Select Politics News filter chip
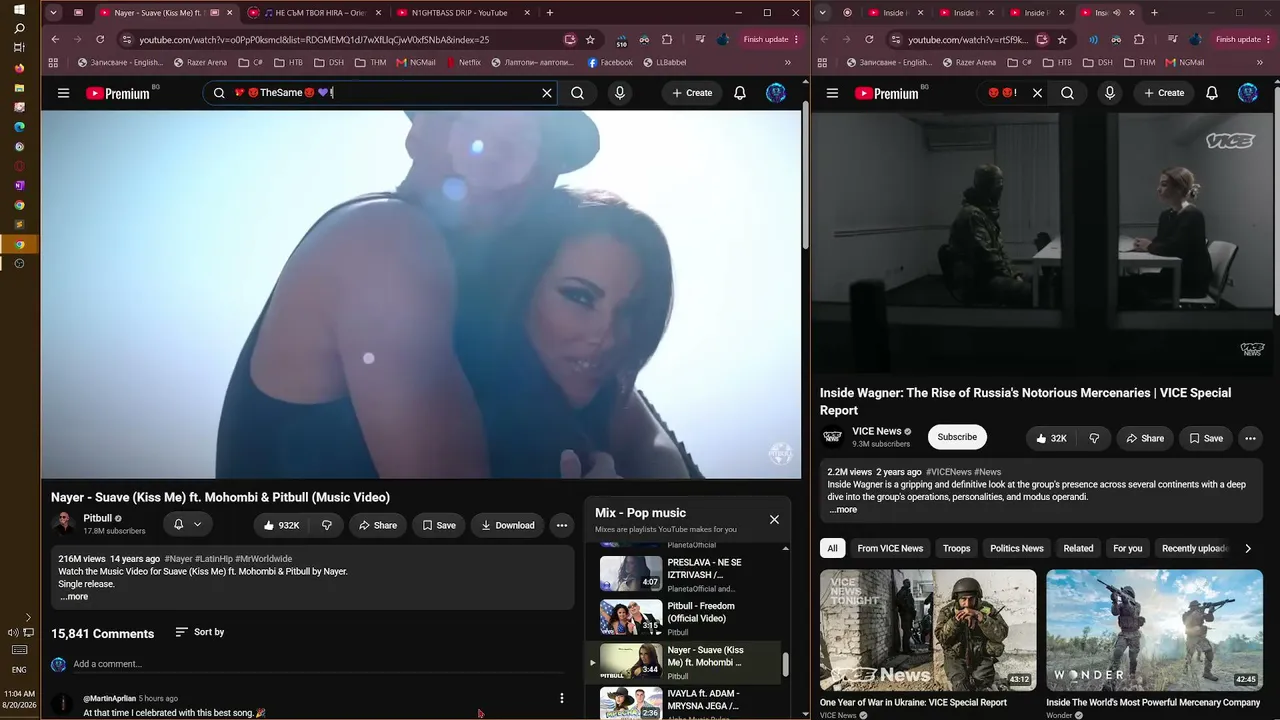 1017,548
